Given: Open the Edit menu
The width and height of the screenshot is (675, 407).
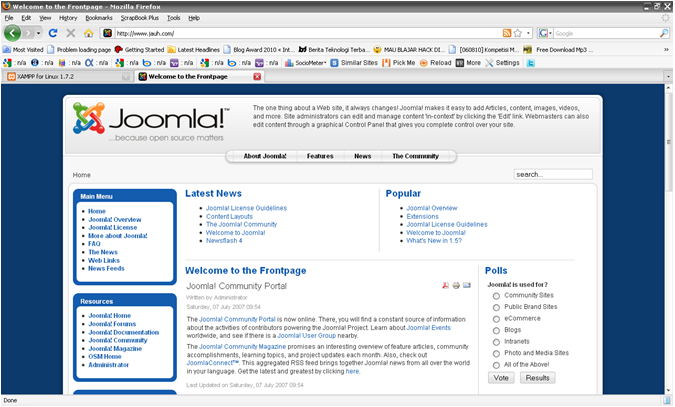Looking at the screenshot, I should tap(26, 18).
